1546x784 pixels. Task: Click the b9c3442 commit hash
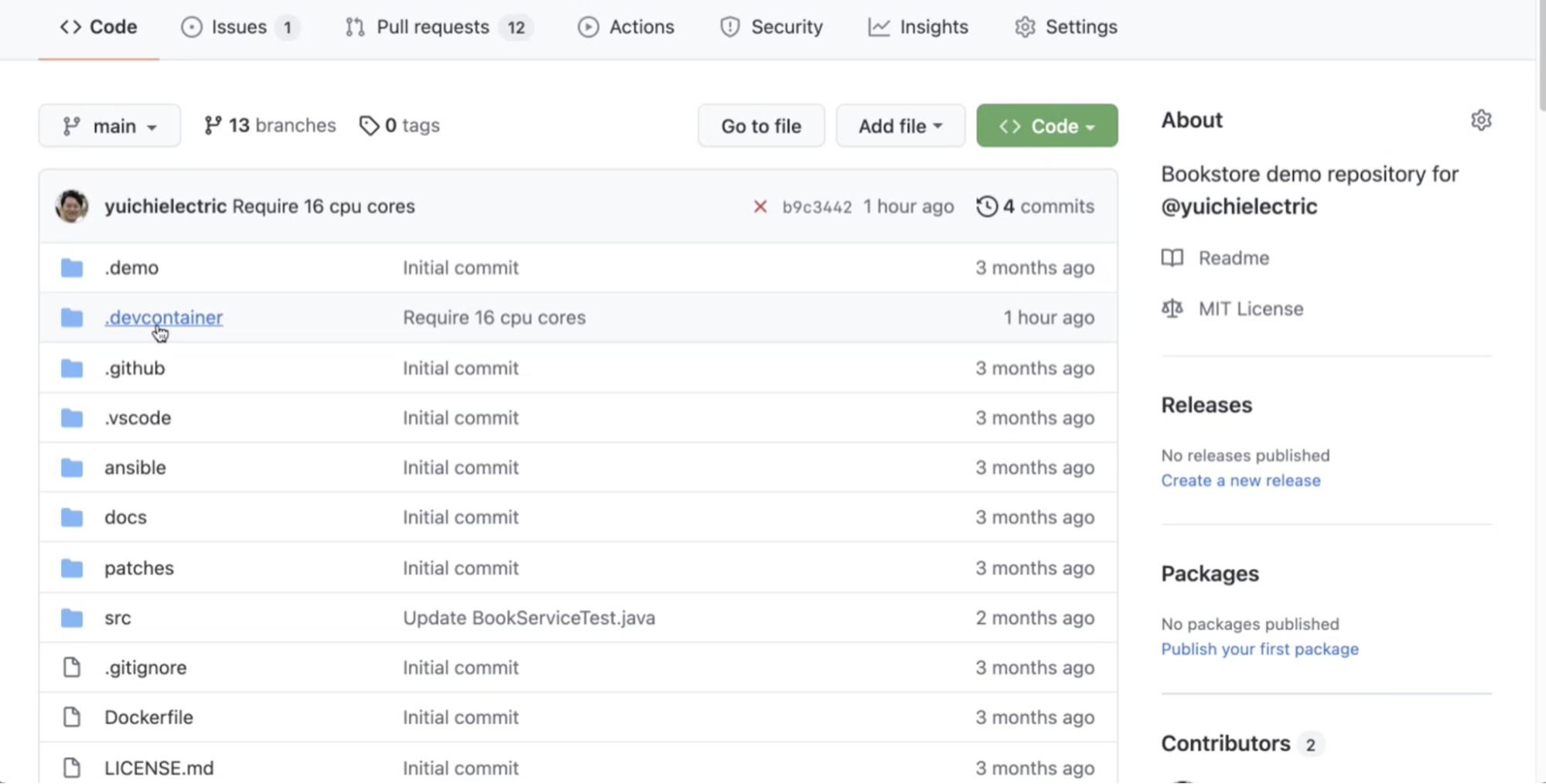pyautogui.click(x=816, y=207)
